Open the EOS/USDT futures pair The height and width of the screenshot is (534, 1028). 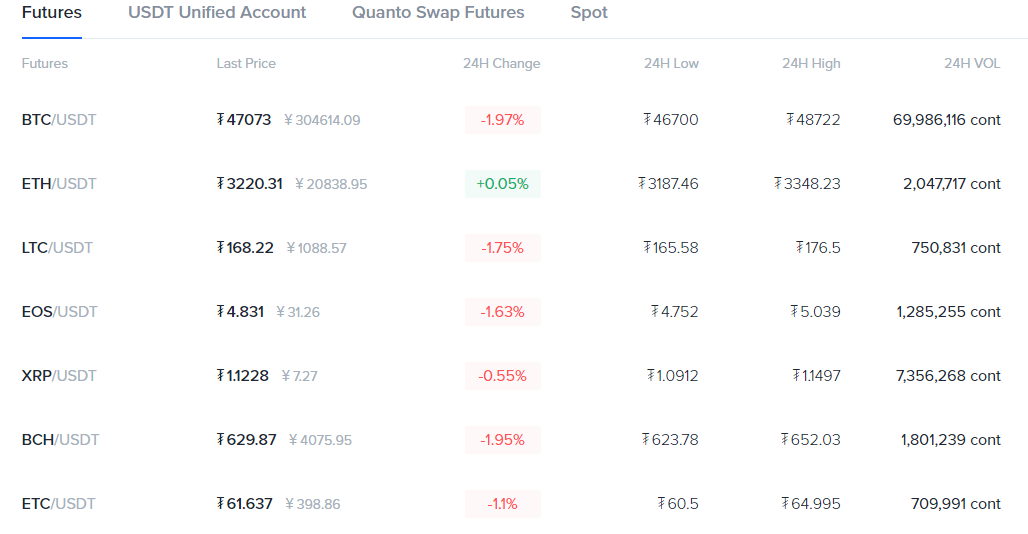[x=60, y=312]
